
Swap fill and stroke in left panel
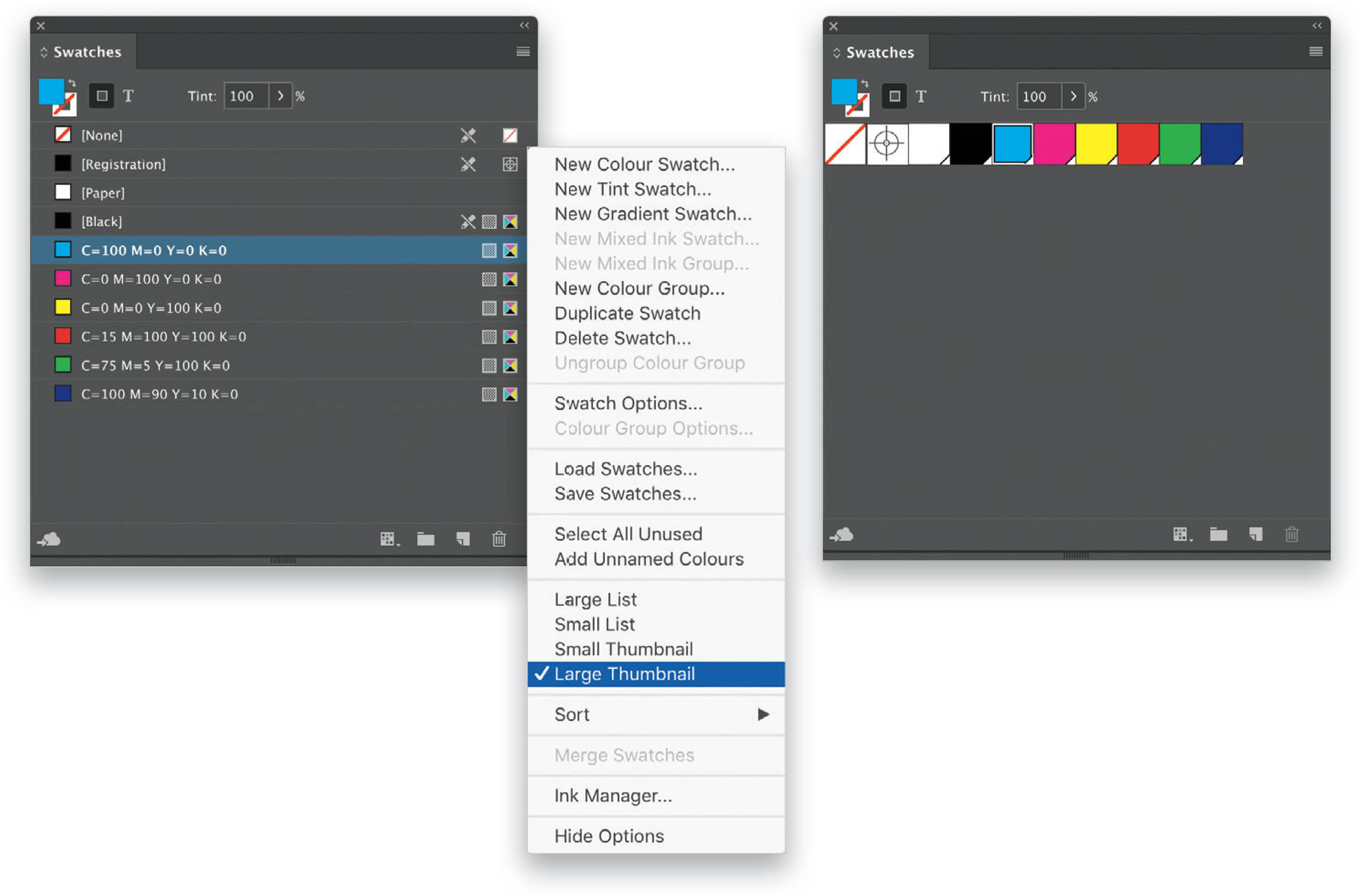tap(72, 83)
